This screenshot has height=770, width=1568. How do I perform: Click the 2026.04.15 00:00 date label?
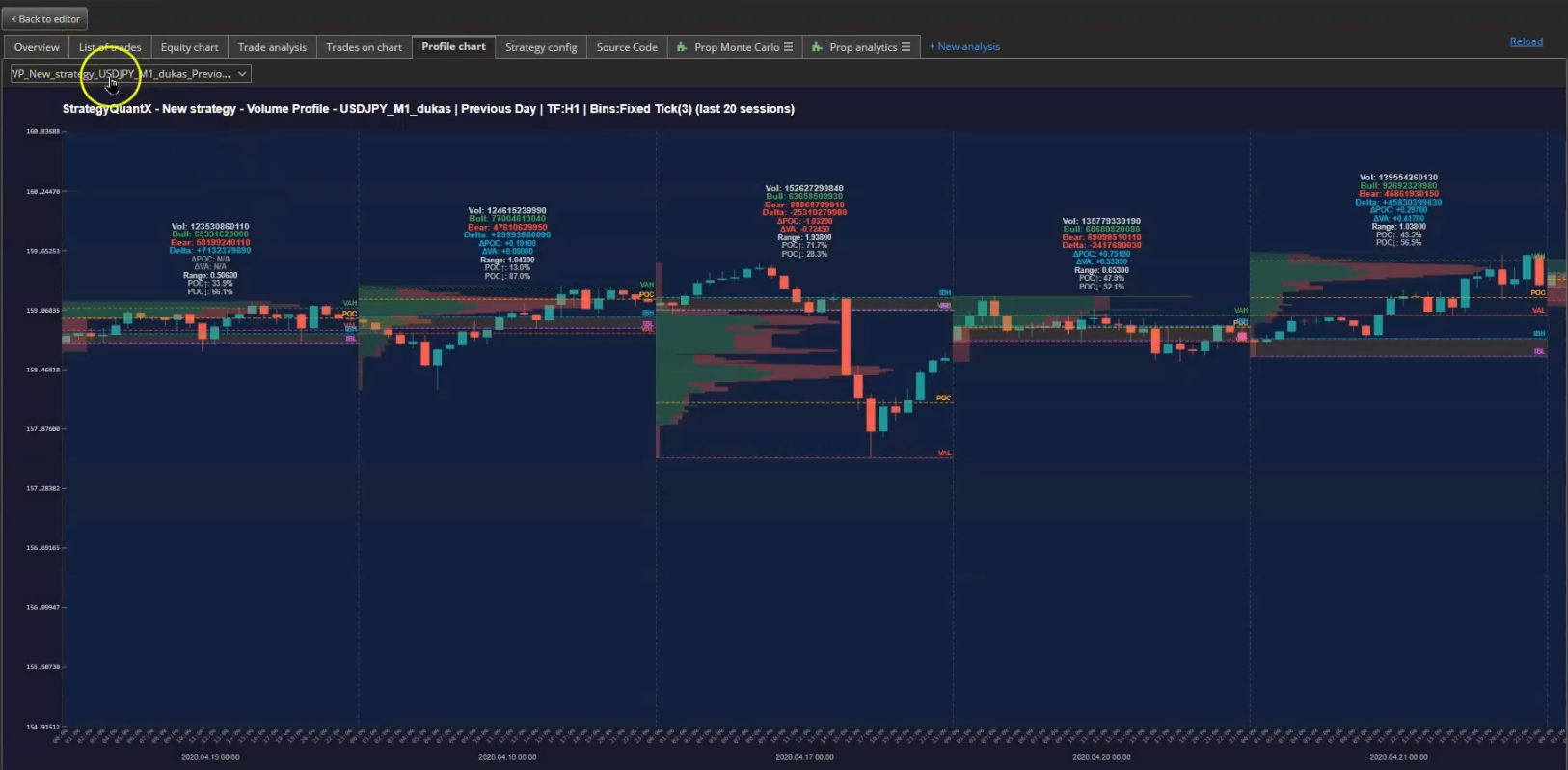point(210,757)
